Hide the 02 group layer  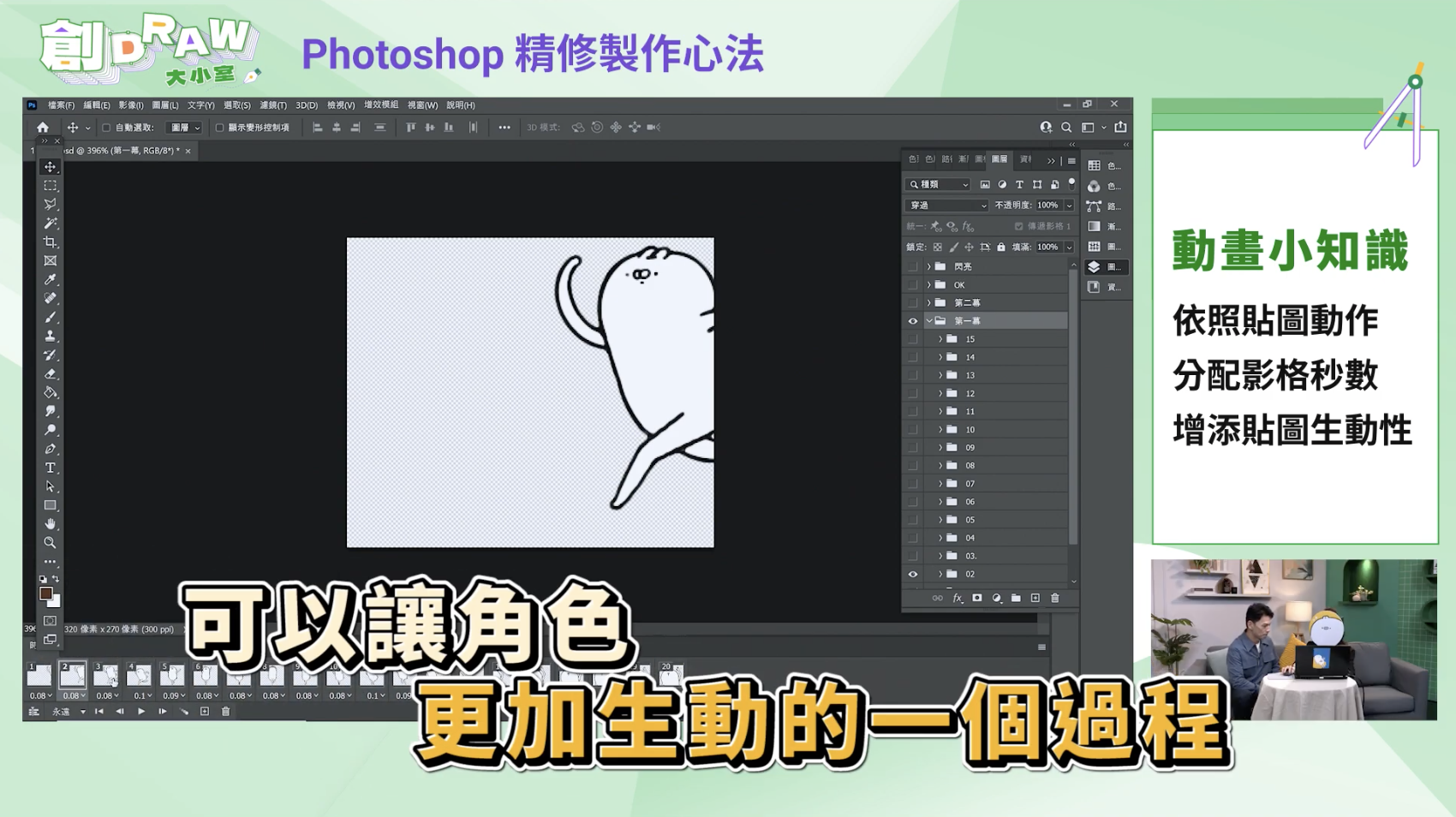(x=913, y=575)
